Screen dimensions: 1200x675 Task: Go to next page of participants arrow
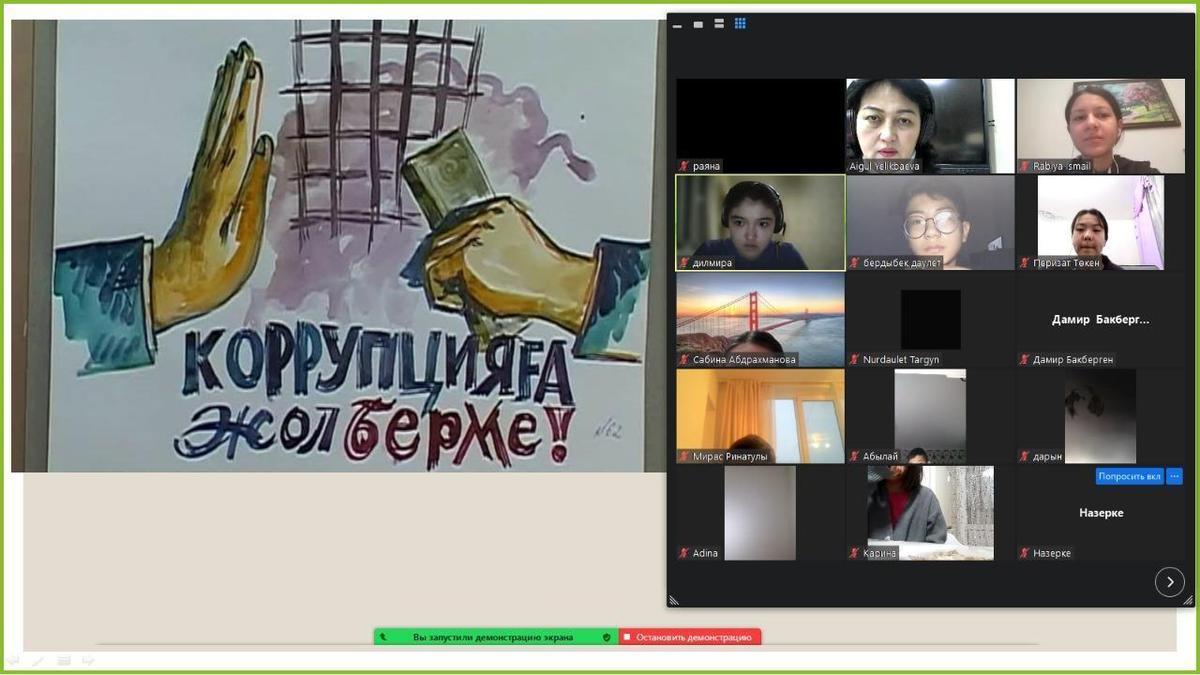coord(1169,582)
